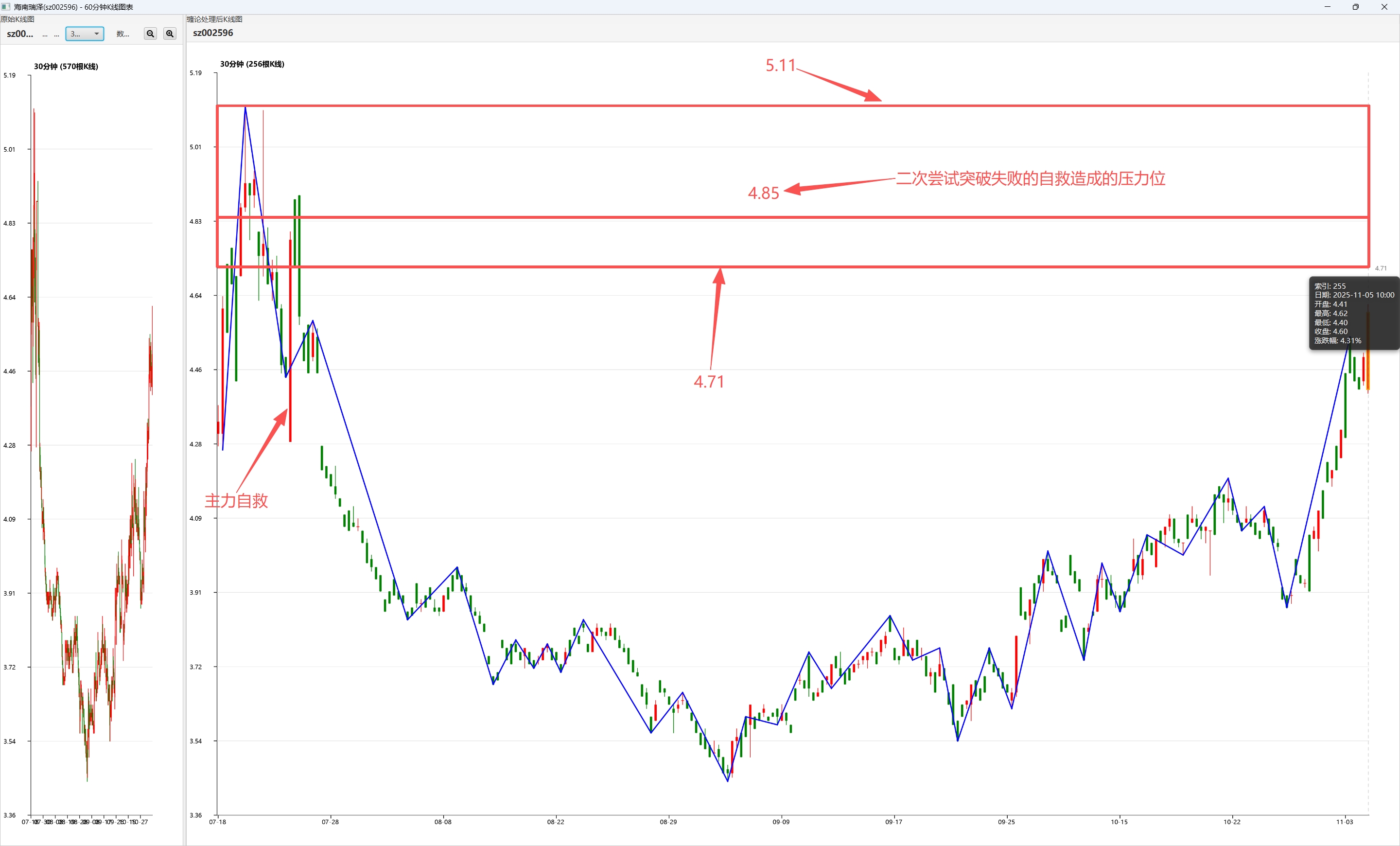The width and height of the screenshot is (1400, 846).
Task: Open the K-line period dropdown
Action: tap(85, 34)
